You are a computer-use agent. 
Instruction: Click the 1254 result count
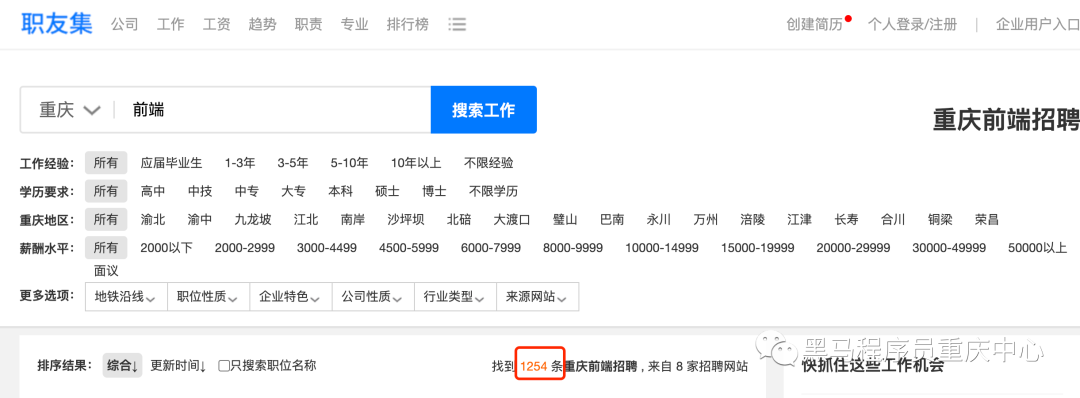point(533,367)
